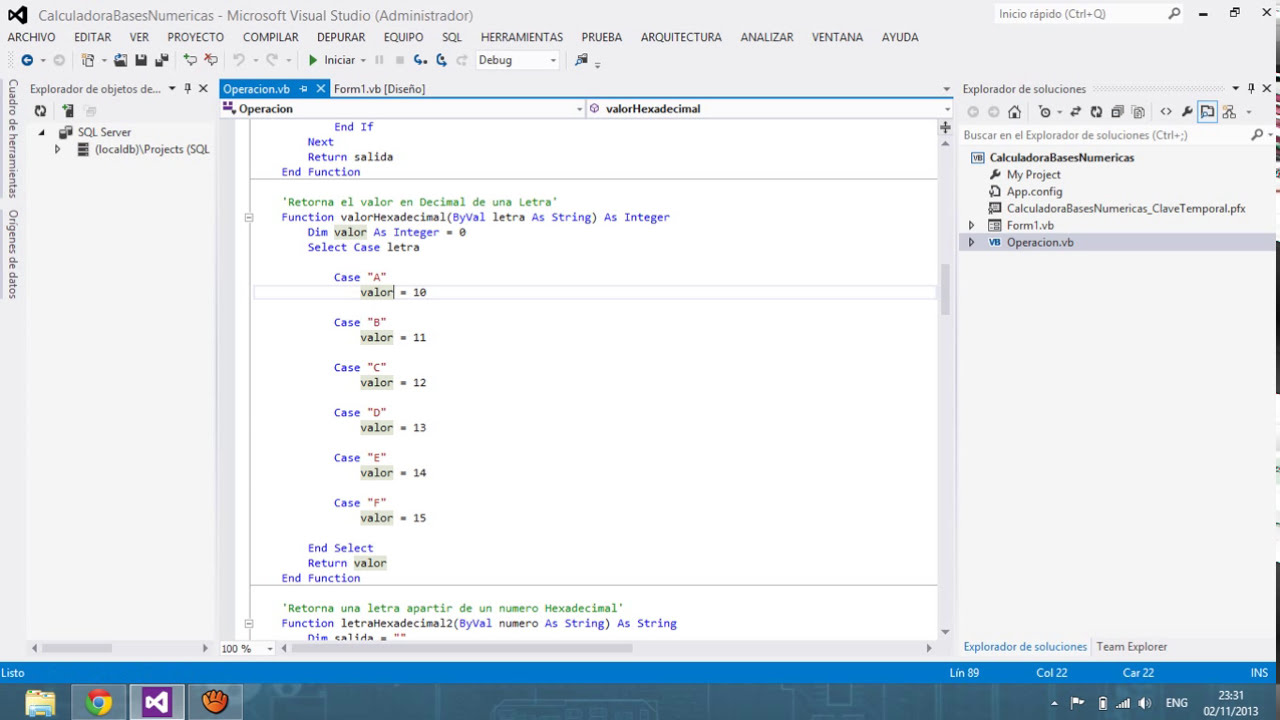The width and height of the screenshot is (1280, 720).
Task: Click the New Project toolbar icon
Action: 88,60
